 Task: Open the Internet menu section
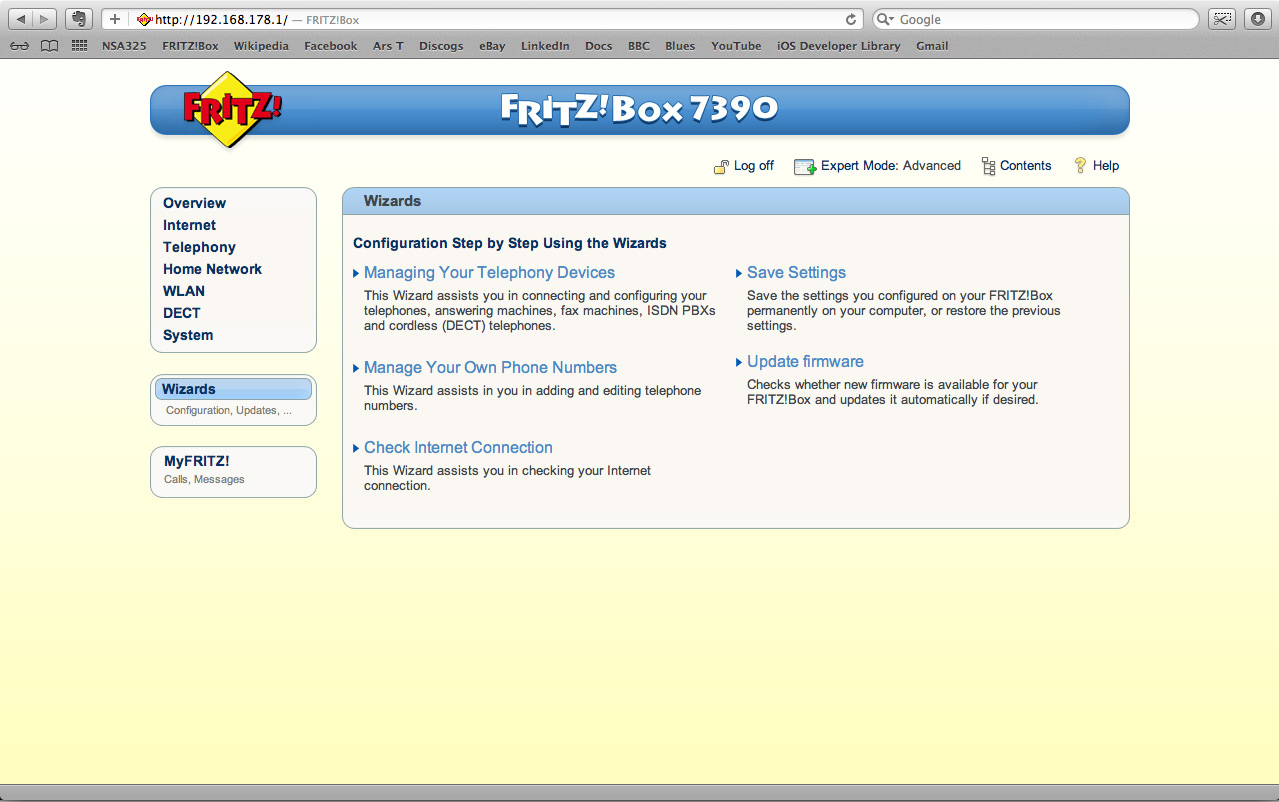(189, 225)
